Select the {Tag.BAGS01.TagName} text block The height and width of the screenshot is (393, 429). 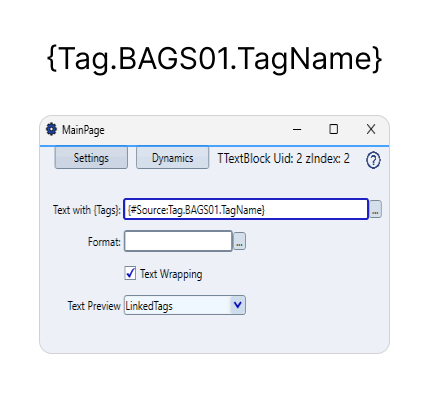pos(214,59)
